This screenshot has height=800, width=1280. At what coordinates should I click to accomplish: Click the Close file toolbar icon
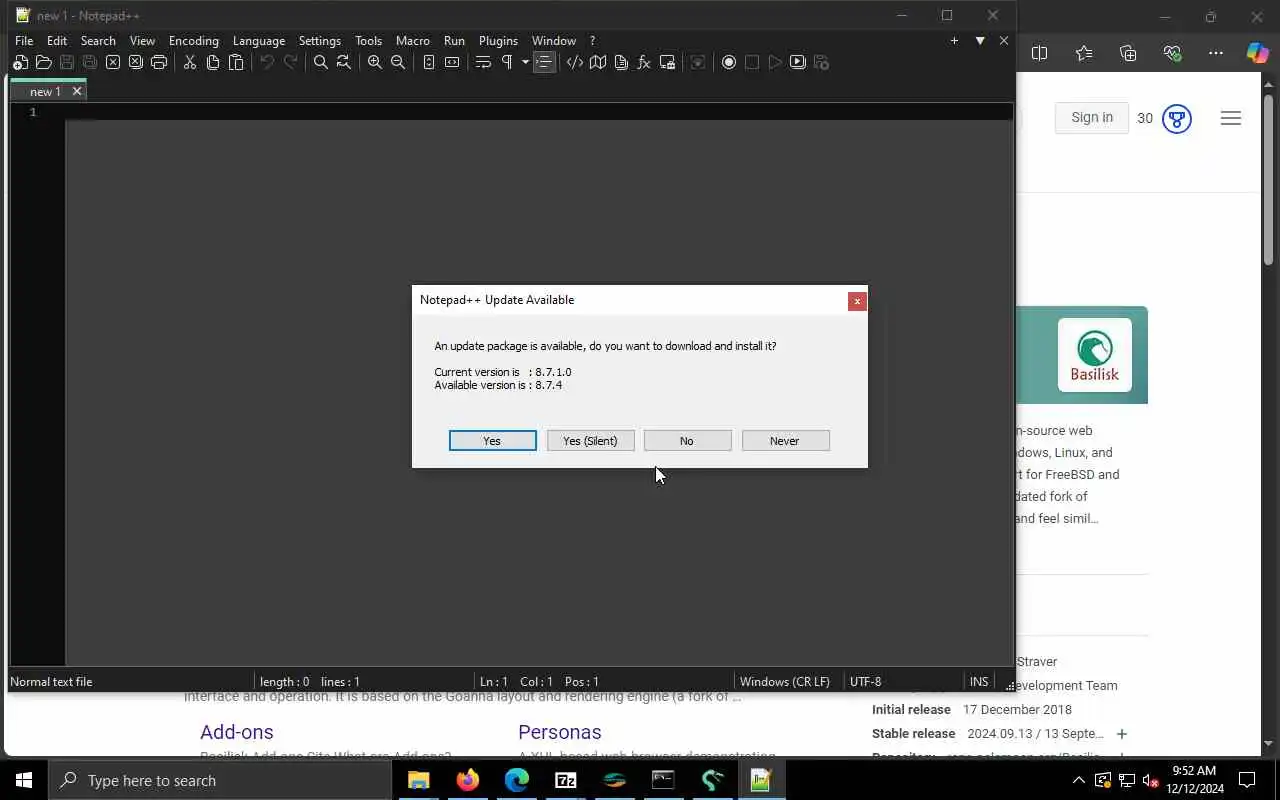point(113,62)
